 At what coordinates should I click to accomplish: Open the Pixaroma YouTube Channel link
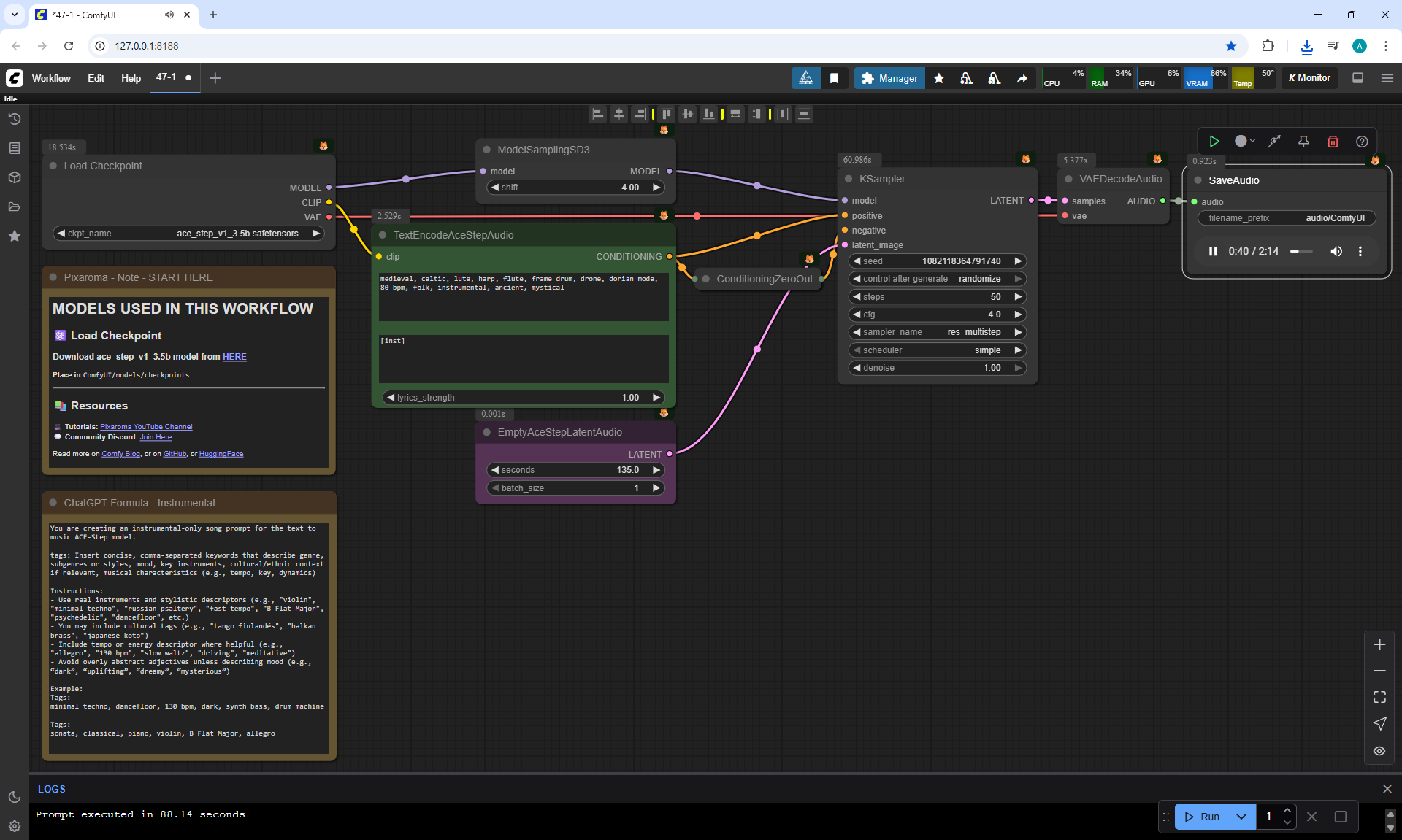(x=146, y=427)
